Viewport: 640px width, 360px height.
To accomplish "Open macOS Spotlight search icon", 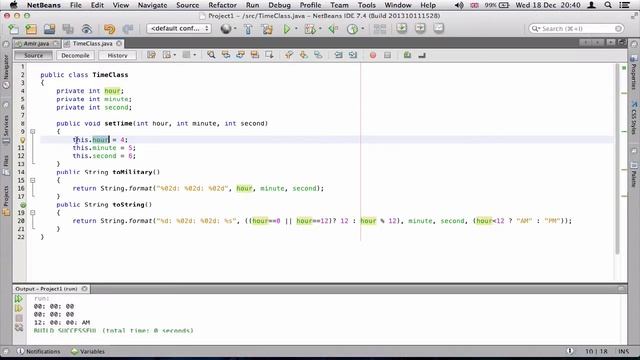I will [x=608, y=5].
